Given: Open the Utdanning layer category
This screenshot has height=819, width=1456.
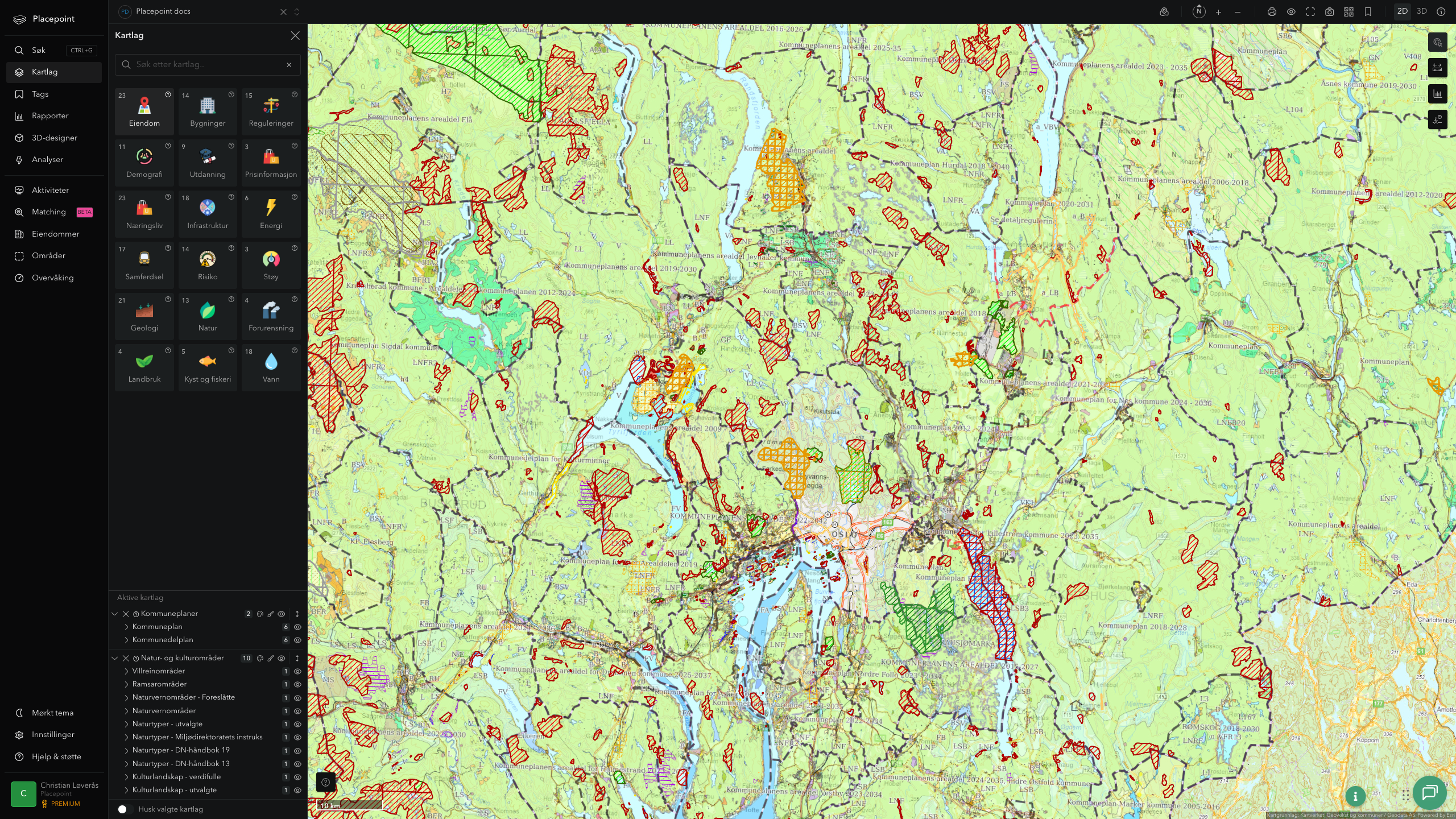Looking at the screenshot, I should (x=208, y=163).
